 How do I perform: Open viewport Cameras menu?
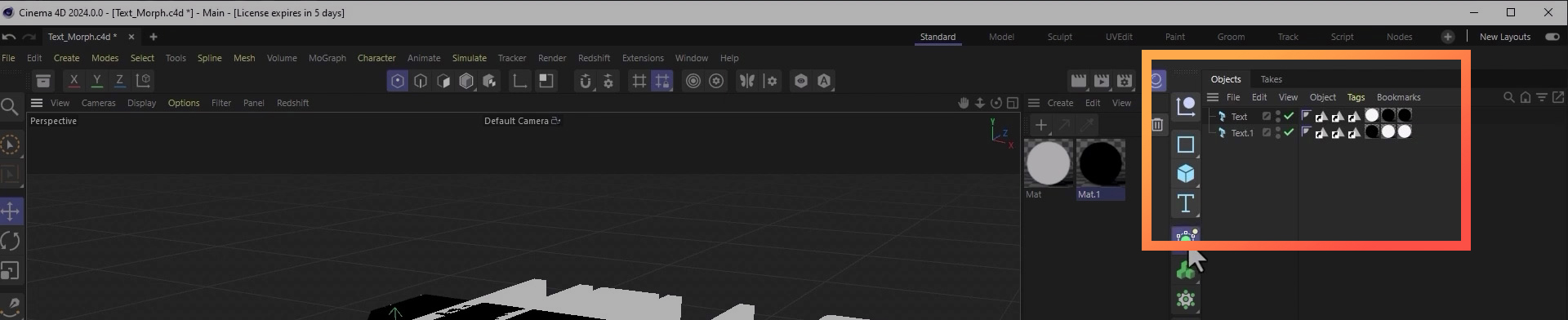(x=99, y=103)
